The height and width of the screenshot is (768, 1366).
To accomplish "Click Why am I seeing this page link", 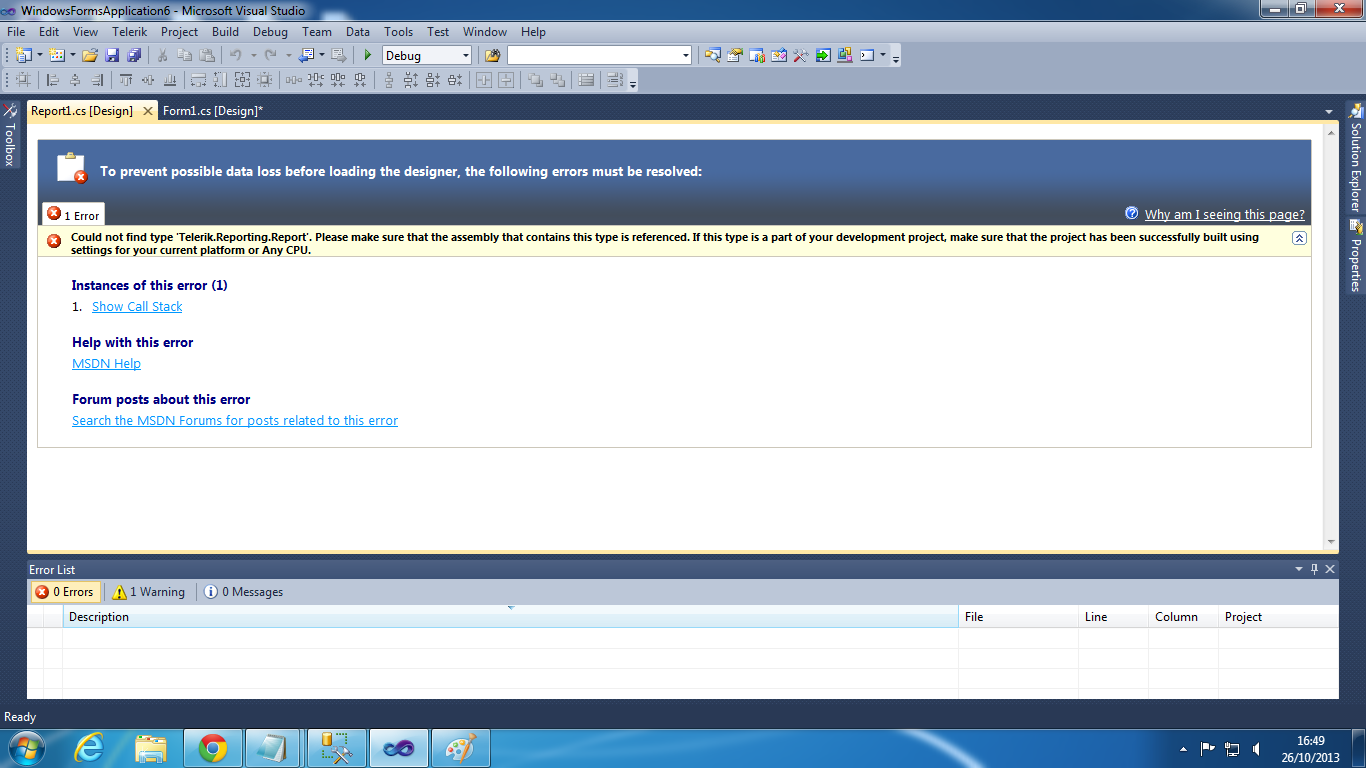I will pyautogui.click(x=1225, y=215).
